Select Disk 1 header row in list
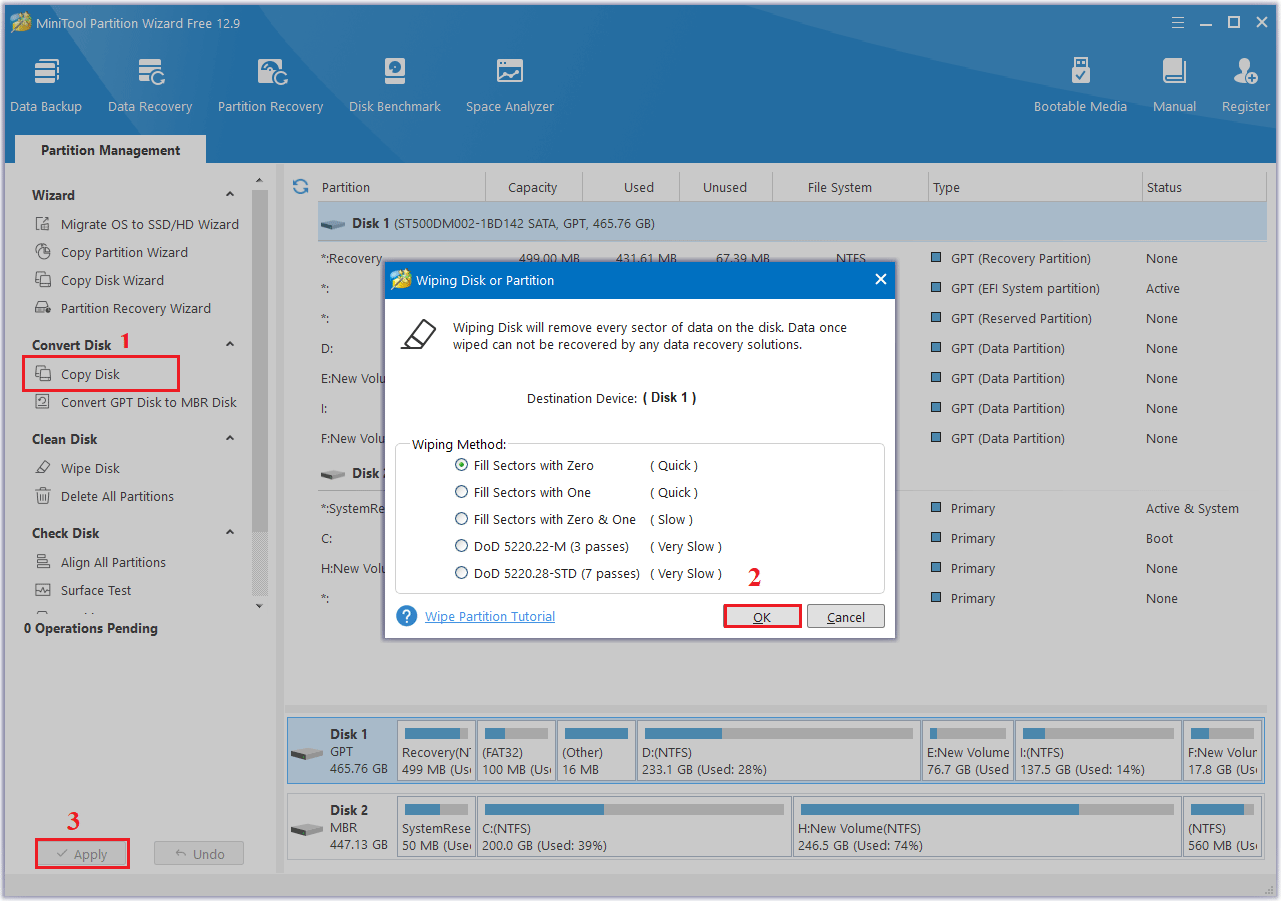Image resolution: width=1282 pixels, height=901 pixels. [x=792, y=224]
